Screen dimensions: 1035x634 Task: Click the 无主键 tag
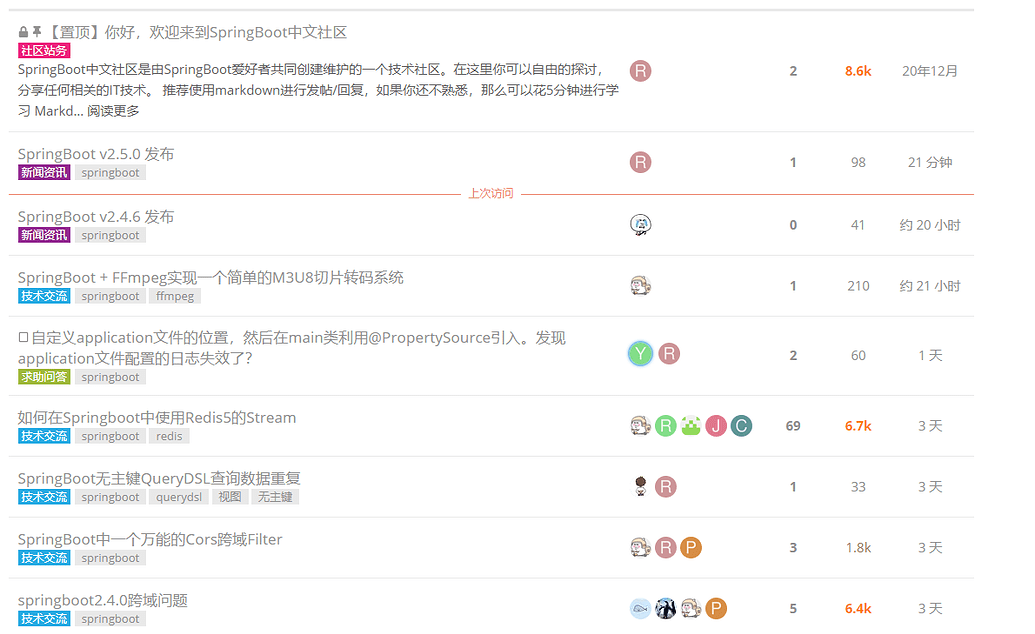[x=275, y=497]
